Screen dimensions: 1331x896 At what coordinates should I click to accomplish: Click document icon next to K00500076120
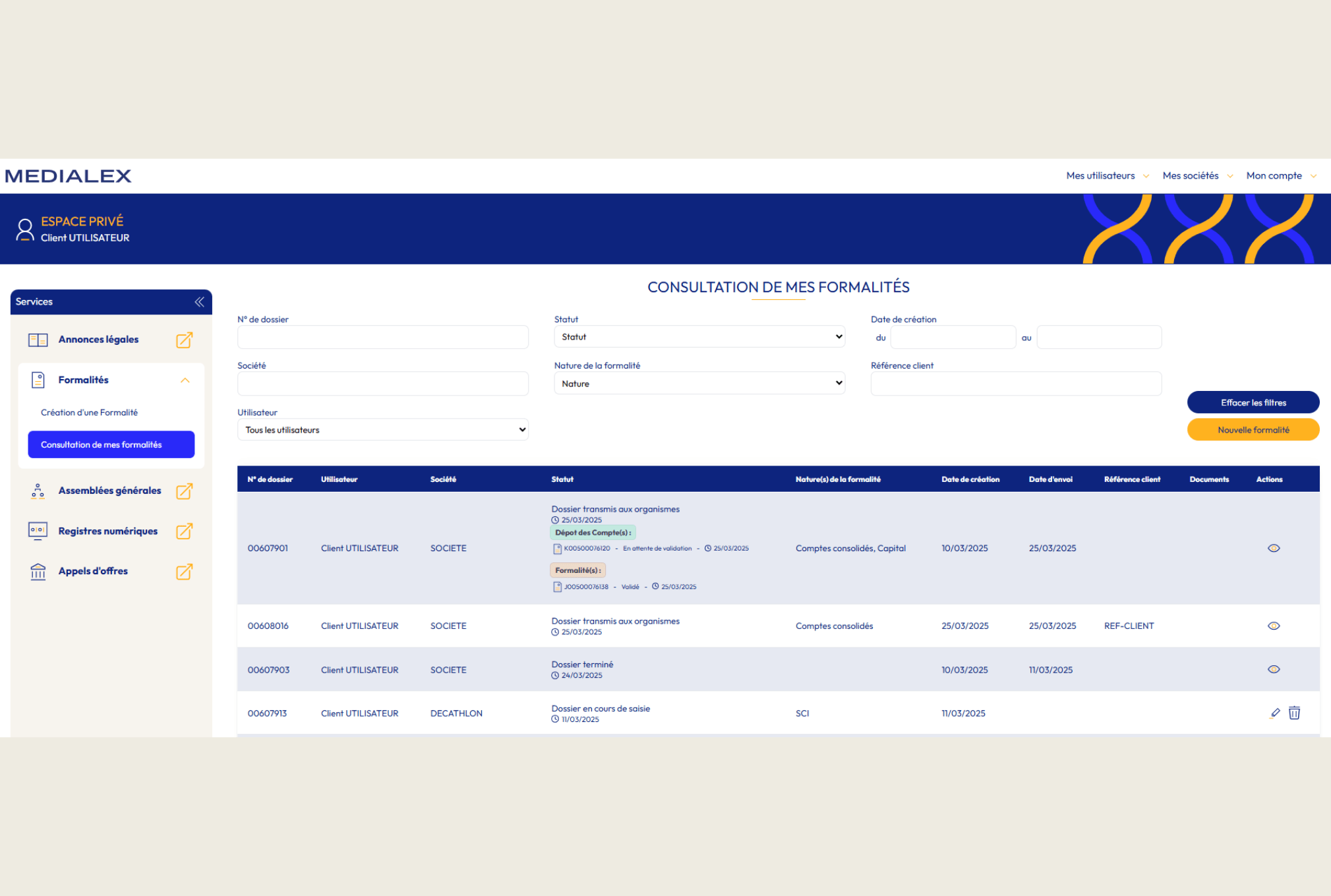557,549
